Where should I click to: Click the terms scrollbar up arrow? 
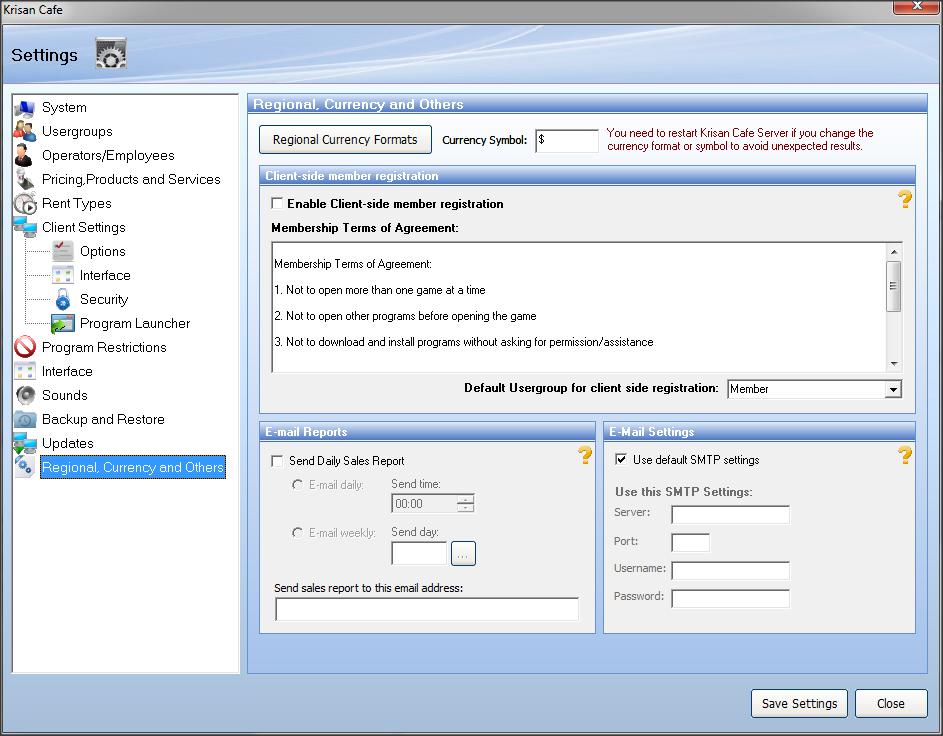click(x=894, y=252)
